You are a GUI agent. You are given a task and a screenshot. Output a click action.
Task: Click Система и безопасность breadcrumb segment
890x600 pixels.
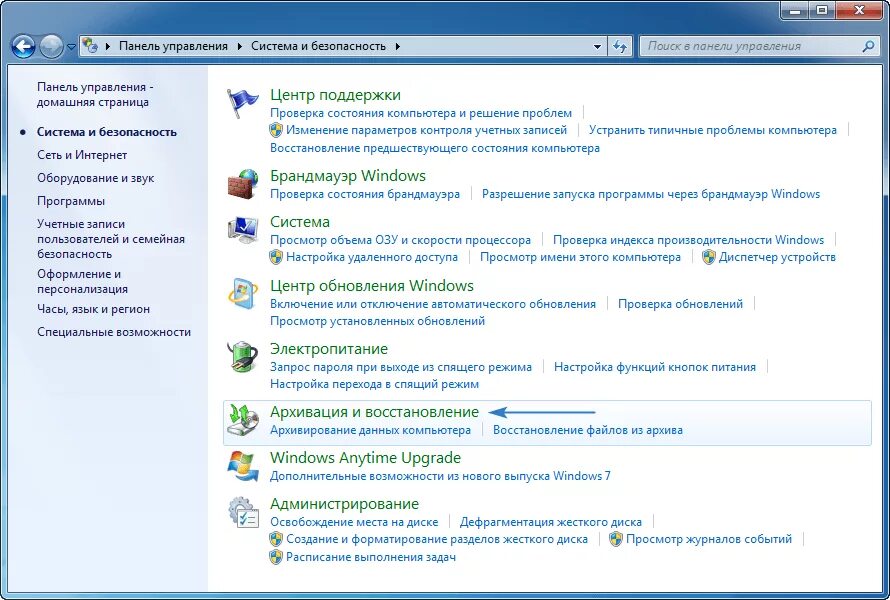tap(318, 46)
